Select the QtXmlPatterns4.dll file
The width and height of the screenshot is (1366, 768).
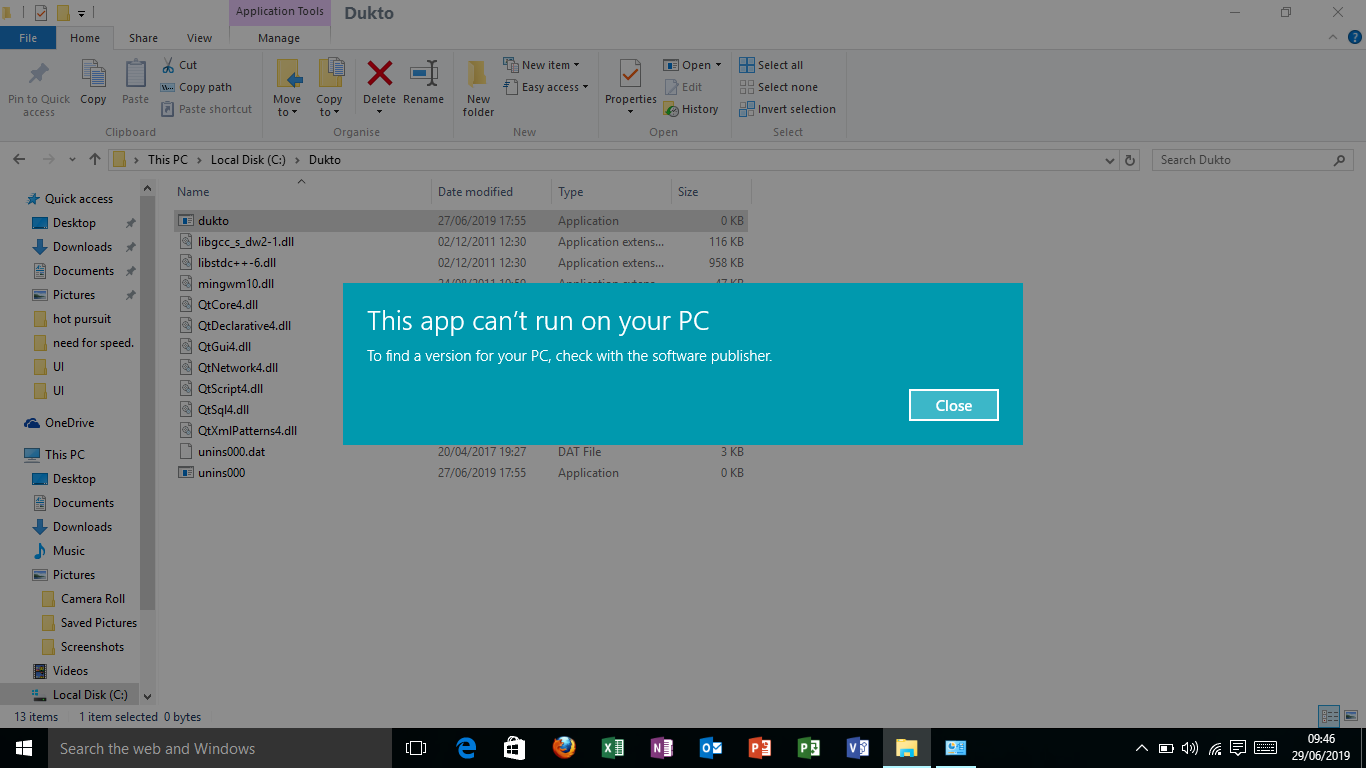click(x=246, y=431)
